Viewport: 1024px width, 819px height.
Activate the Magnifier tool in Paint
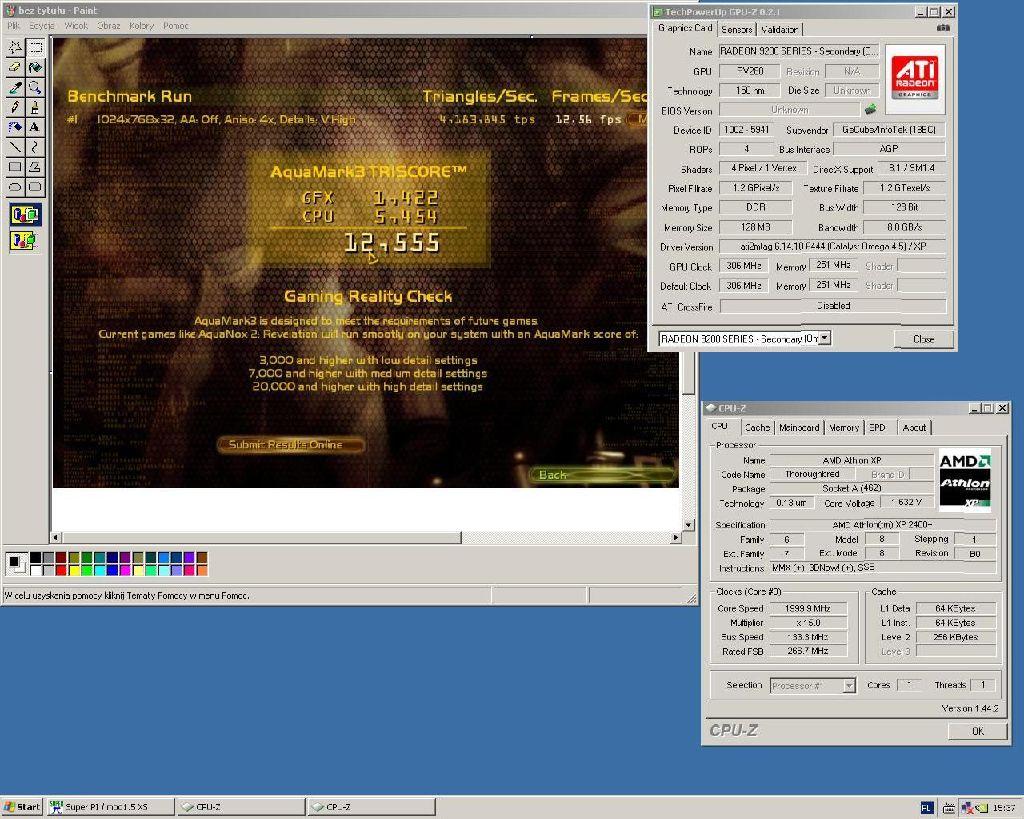(x=35, y=87)
